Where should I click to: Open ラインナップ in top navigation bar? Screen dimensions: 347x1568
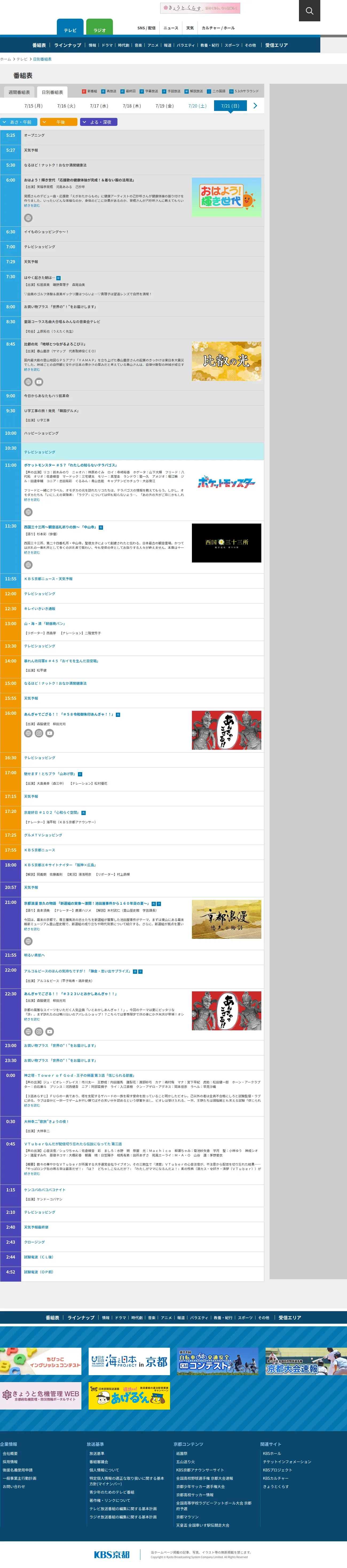68,45
